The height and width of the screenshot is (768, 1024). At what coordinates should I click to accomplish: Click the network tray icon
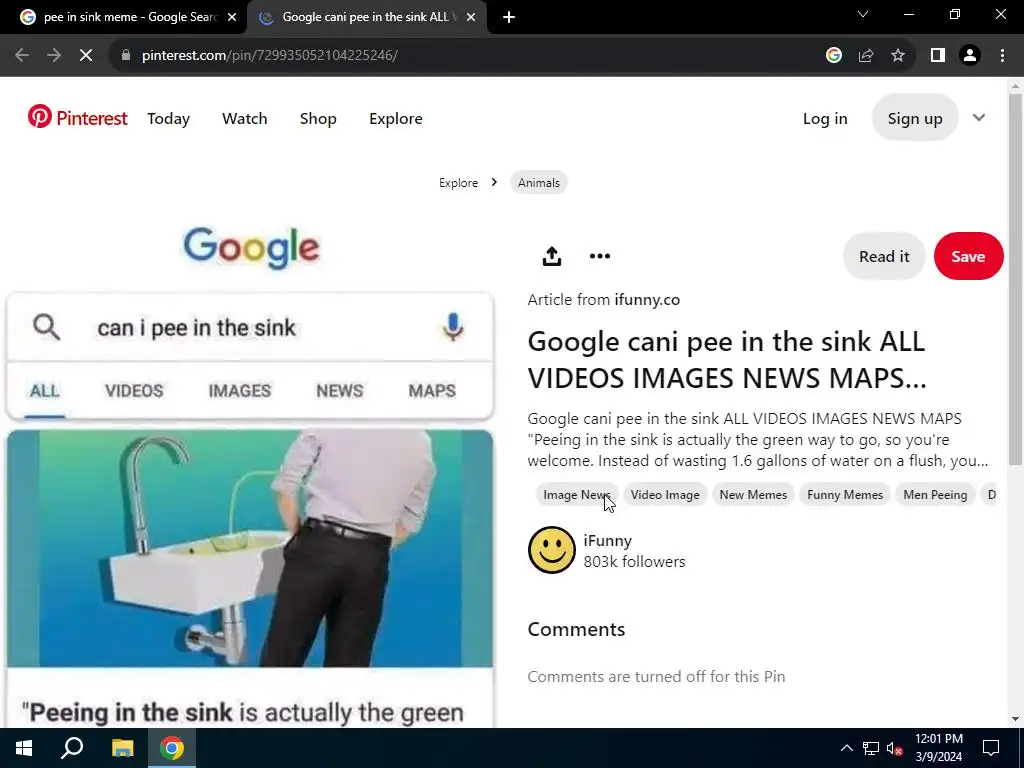[871, 748]
